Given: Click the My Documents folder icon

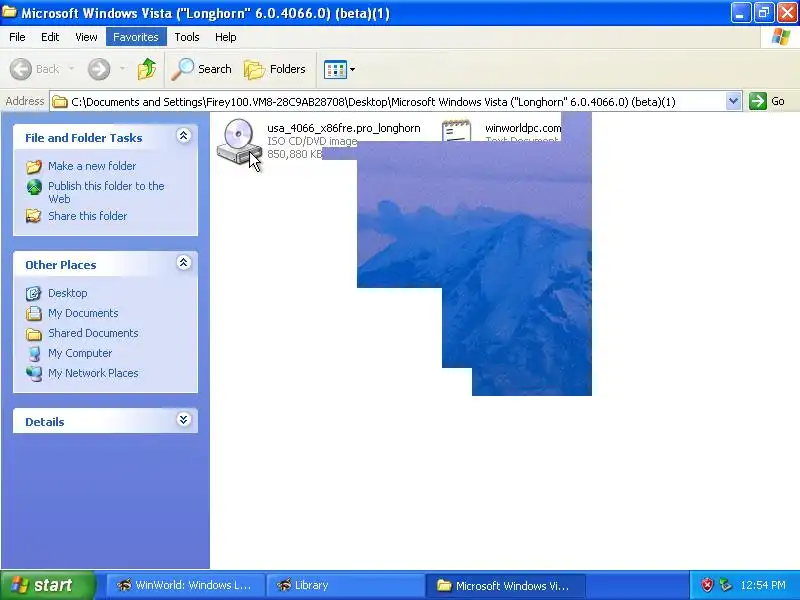Looking at the screenshot, I should coord(34,313).
